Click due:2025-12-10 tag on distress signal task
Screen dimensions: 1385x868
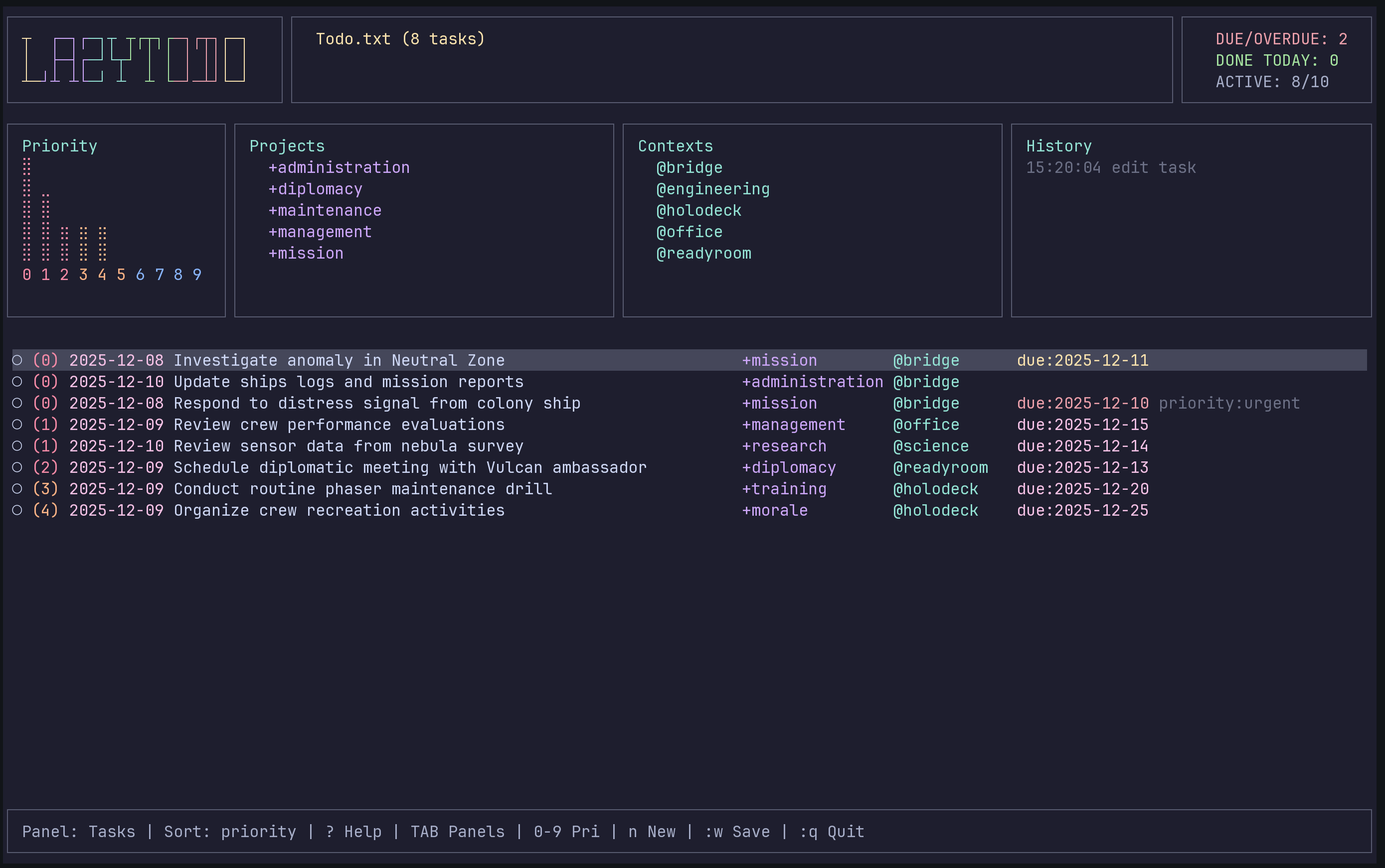[1082, 404]
